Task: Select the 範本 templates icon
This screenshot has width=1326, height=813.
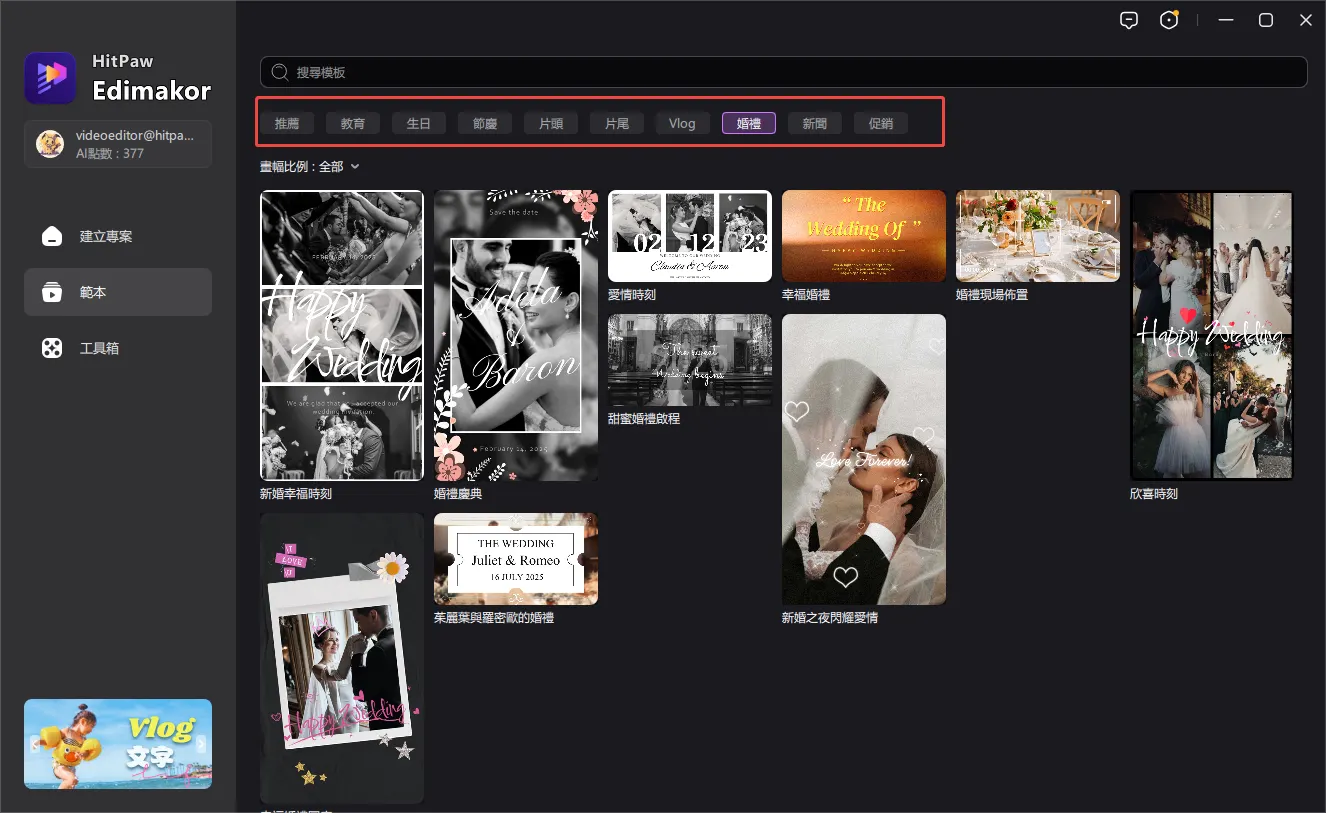Action: pos(52,292)
